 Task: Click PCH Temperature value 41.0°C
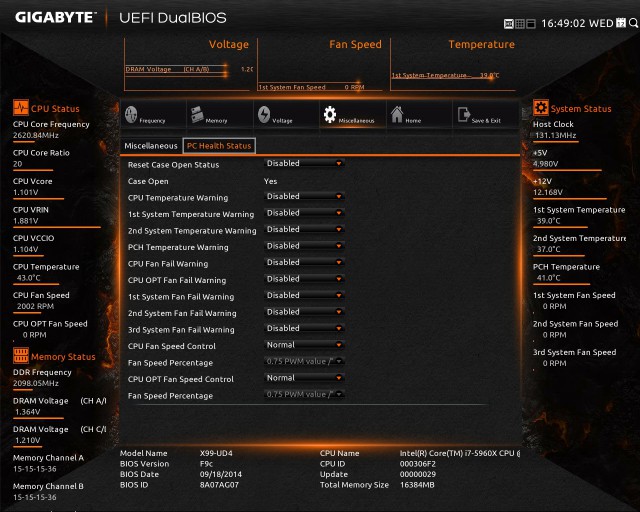[549, 278]
